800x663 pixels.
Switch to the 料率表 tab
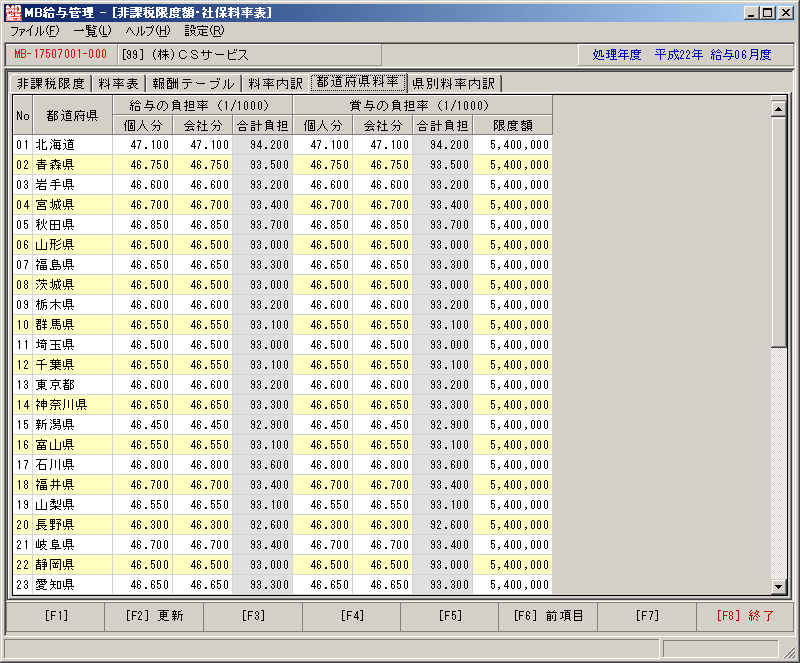pyautogui.click(x=118, y=83)
